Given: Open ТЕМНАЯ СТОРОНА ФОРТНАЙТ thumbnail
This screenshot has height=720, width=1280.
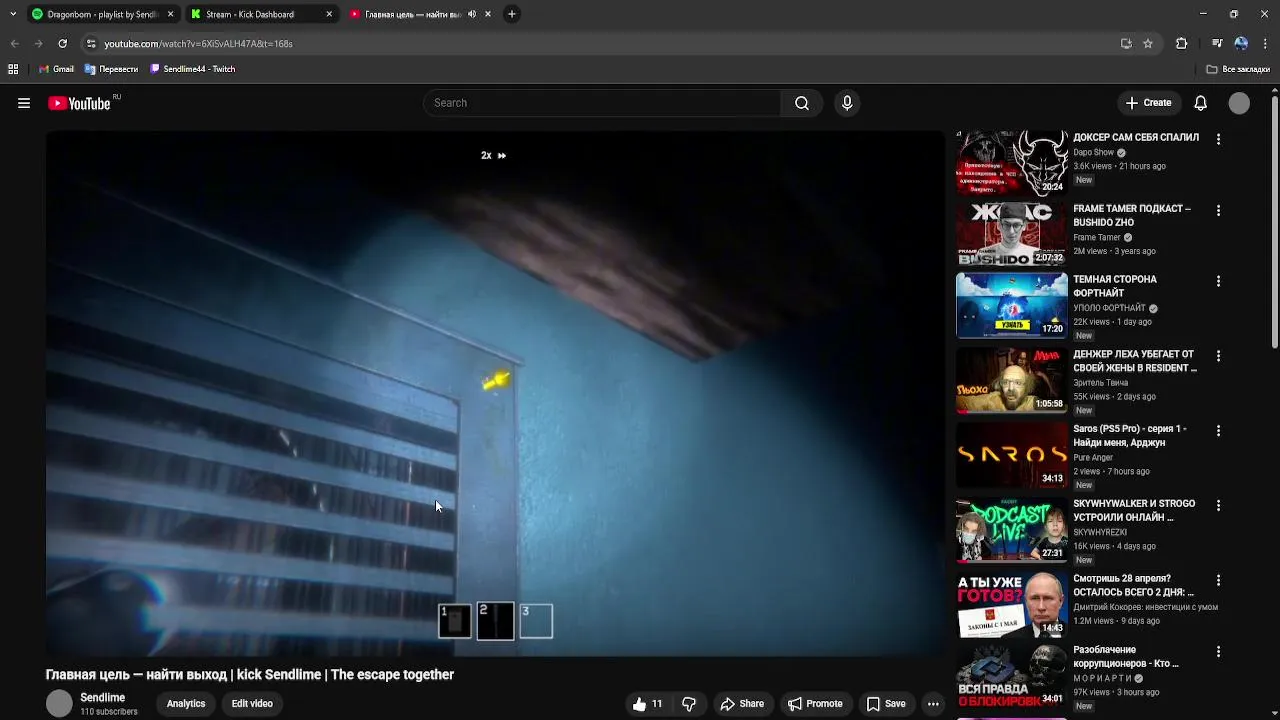Looking at the screenshot, I should (1012, 305).
